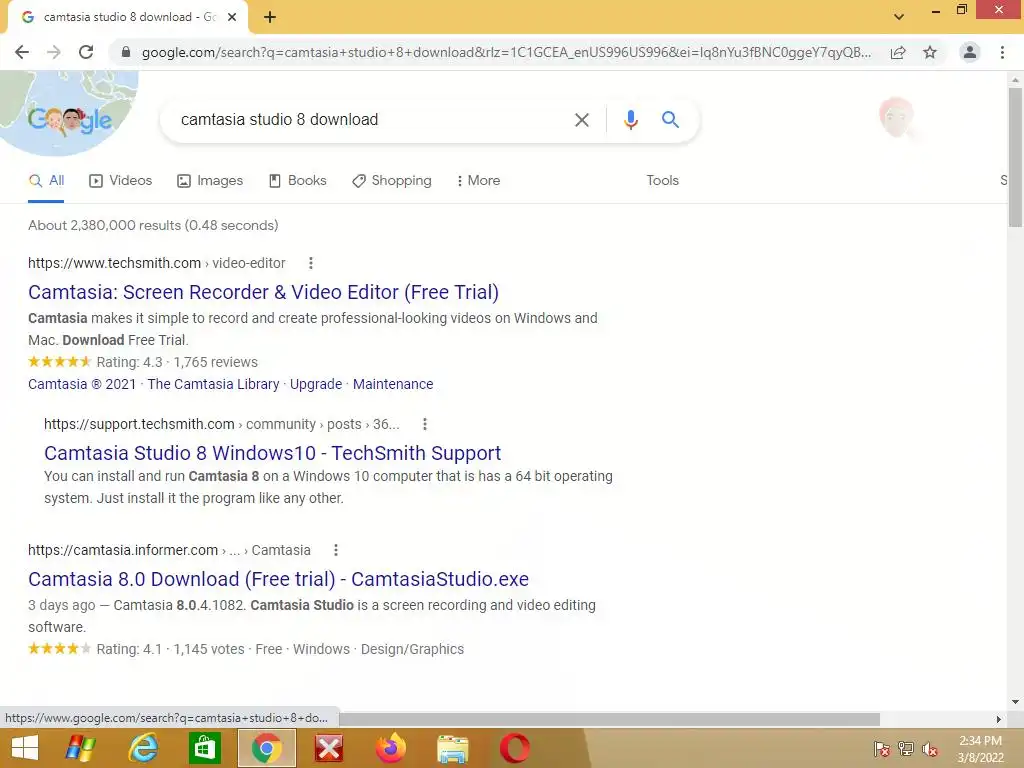Click the horizontal scrollbar right arrow

(999, 719)
